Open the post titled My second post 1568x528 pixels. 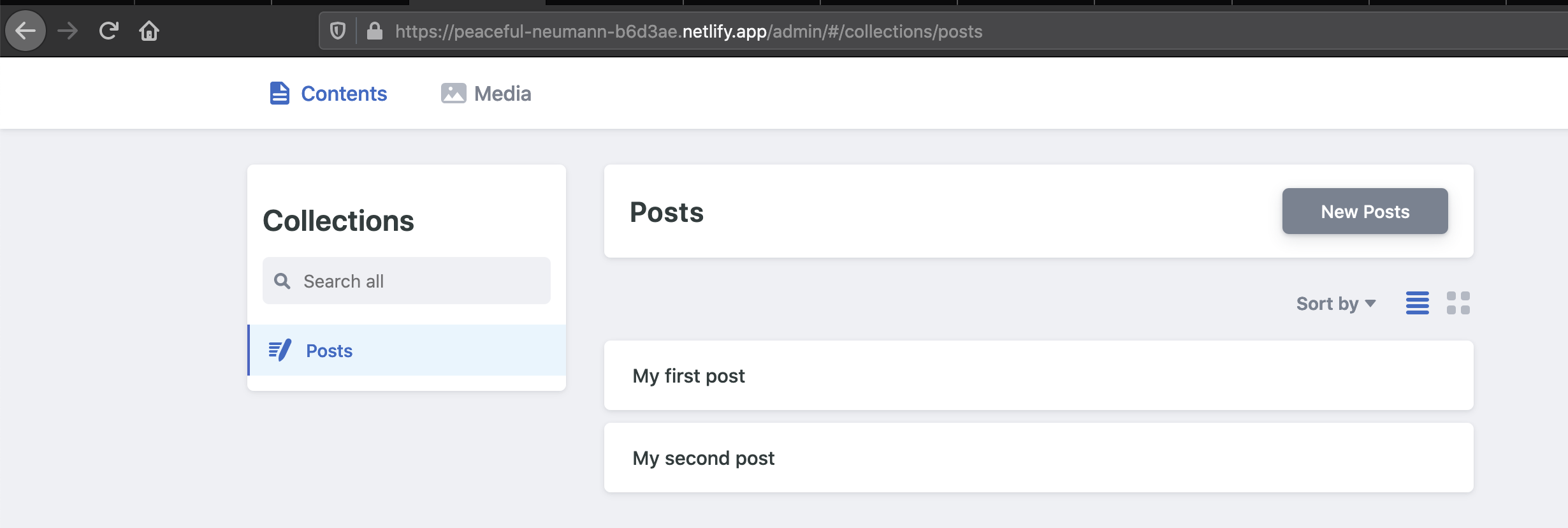pyautogui.click(x=703, y=457)
